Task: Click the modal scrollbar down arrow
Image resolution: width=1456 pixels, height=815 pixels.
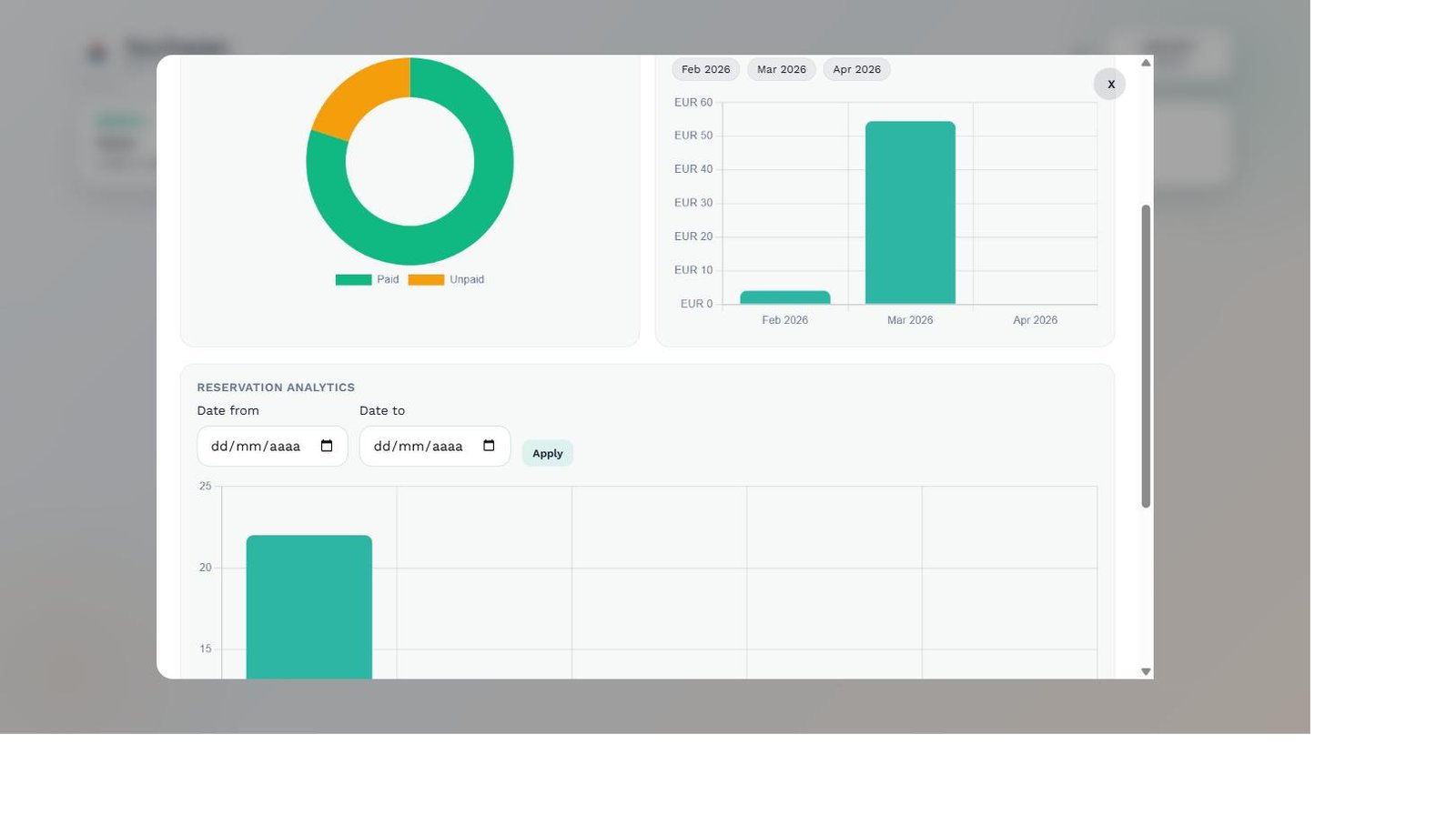Action: pyautogui.click(x=1146, y=671)
